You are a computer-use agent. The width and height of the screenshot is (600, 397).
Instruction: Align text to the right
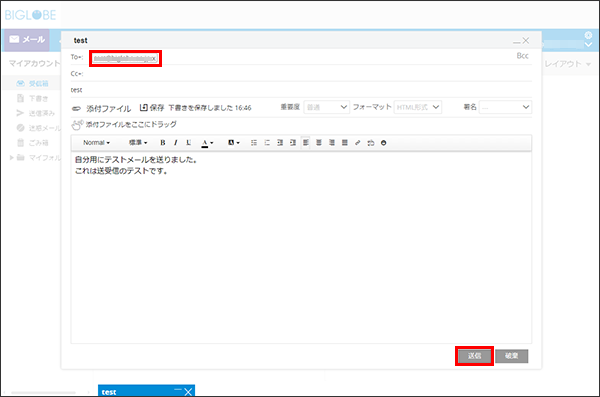(x=332, y=143)
